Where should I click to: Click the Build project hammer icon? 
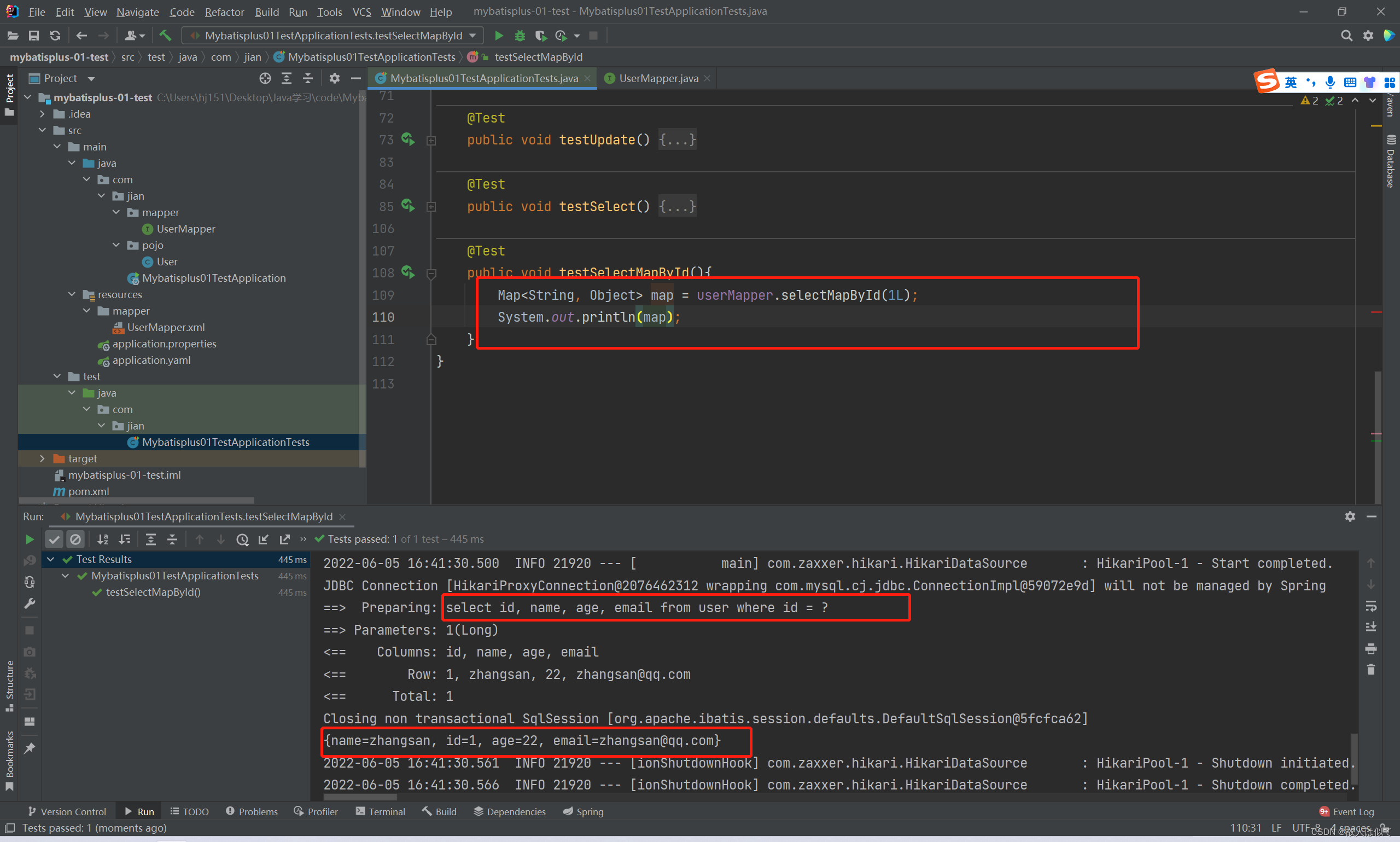[x=165, y=35]
